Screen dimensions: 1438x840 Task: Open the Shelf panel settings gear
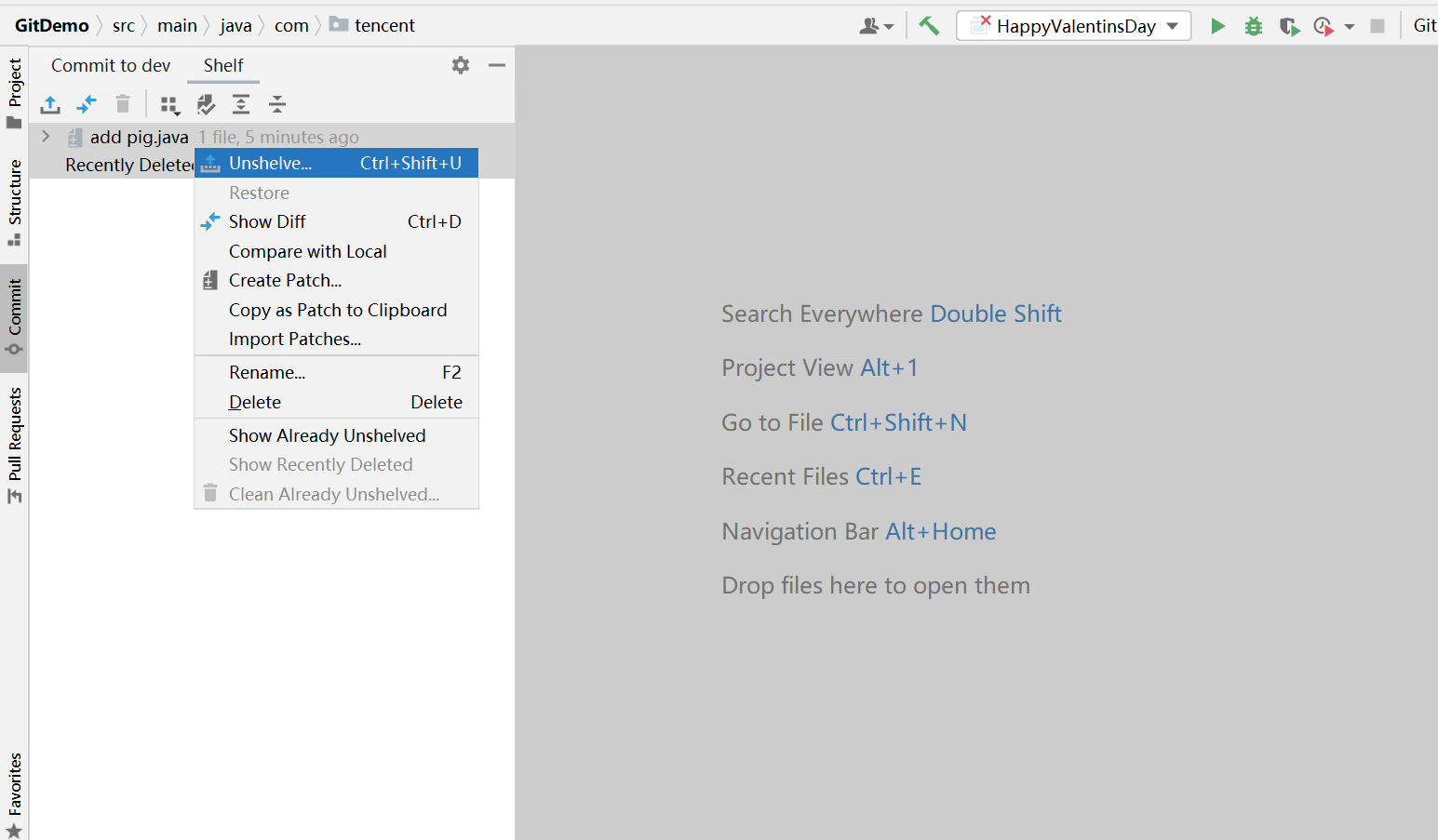pos(460,65)
